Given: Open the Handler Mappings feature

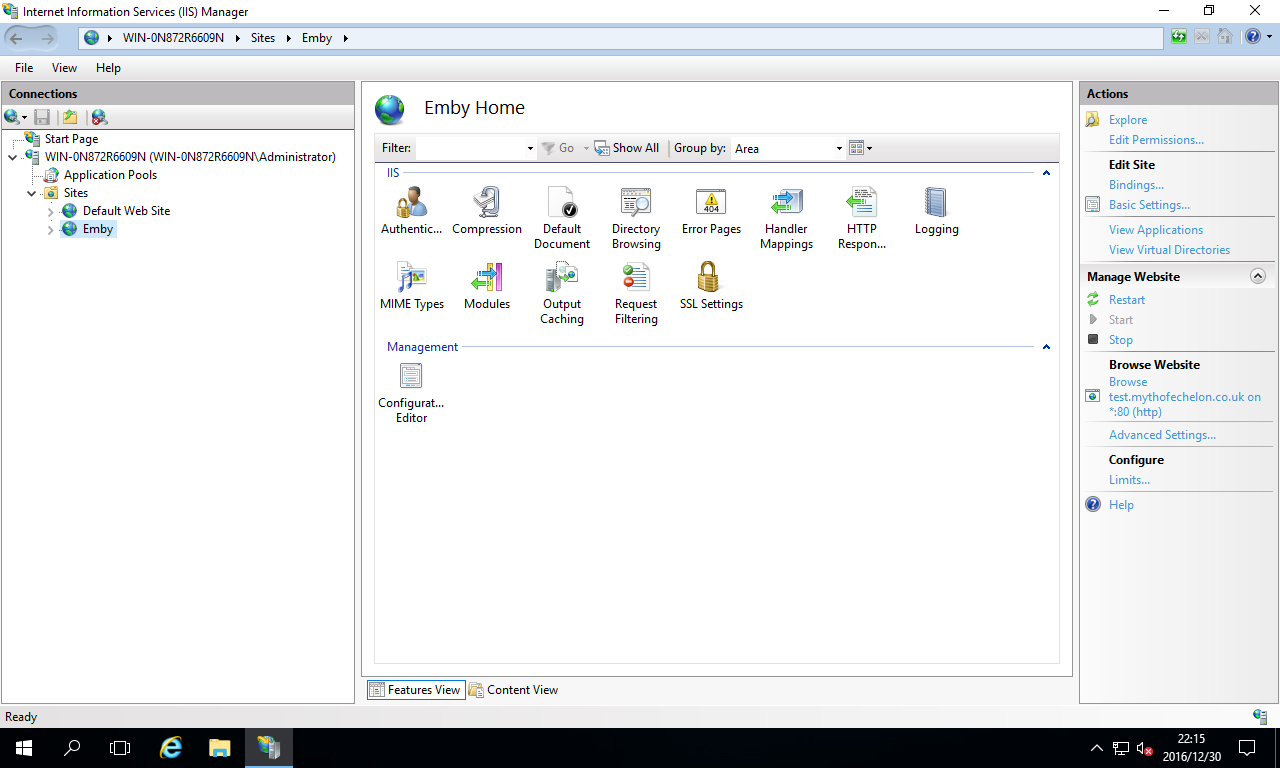Looking at the screenshot, I should (x=786, y=218).
